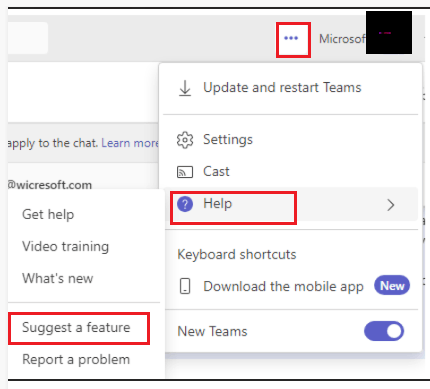Turn off the New Teams toggle
The width and height of the screenshot is (430, 389).
tap(384, 331)
